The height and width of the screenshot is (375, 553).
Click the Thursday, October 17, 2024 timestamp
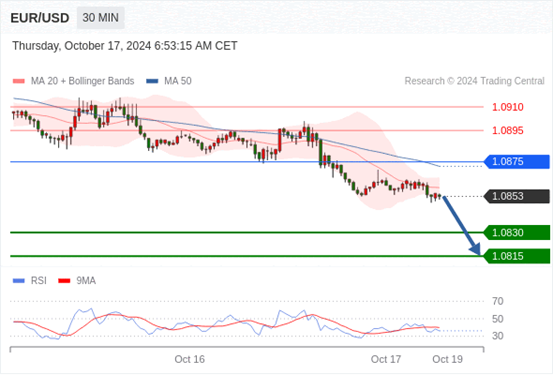pyautogui.click(x=125, y=46)
